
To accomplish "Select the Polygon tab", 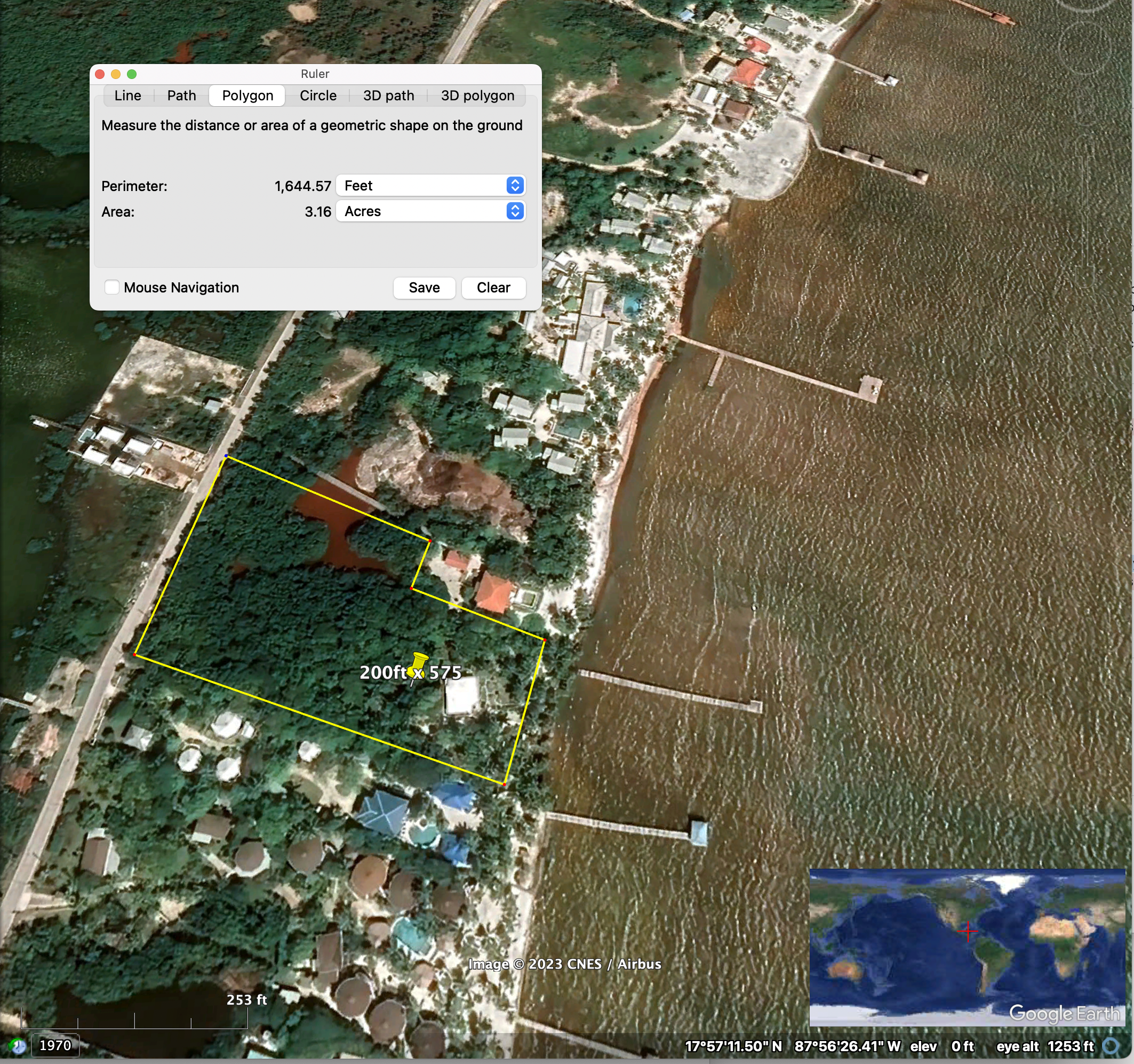I will (x=247, y=96).
